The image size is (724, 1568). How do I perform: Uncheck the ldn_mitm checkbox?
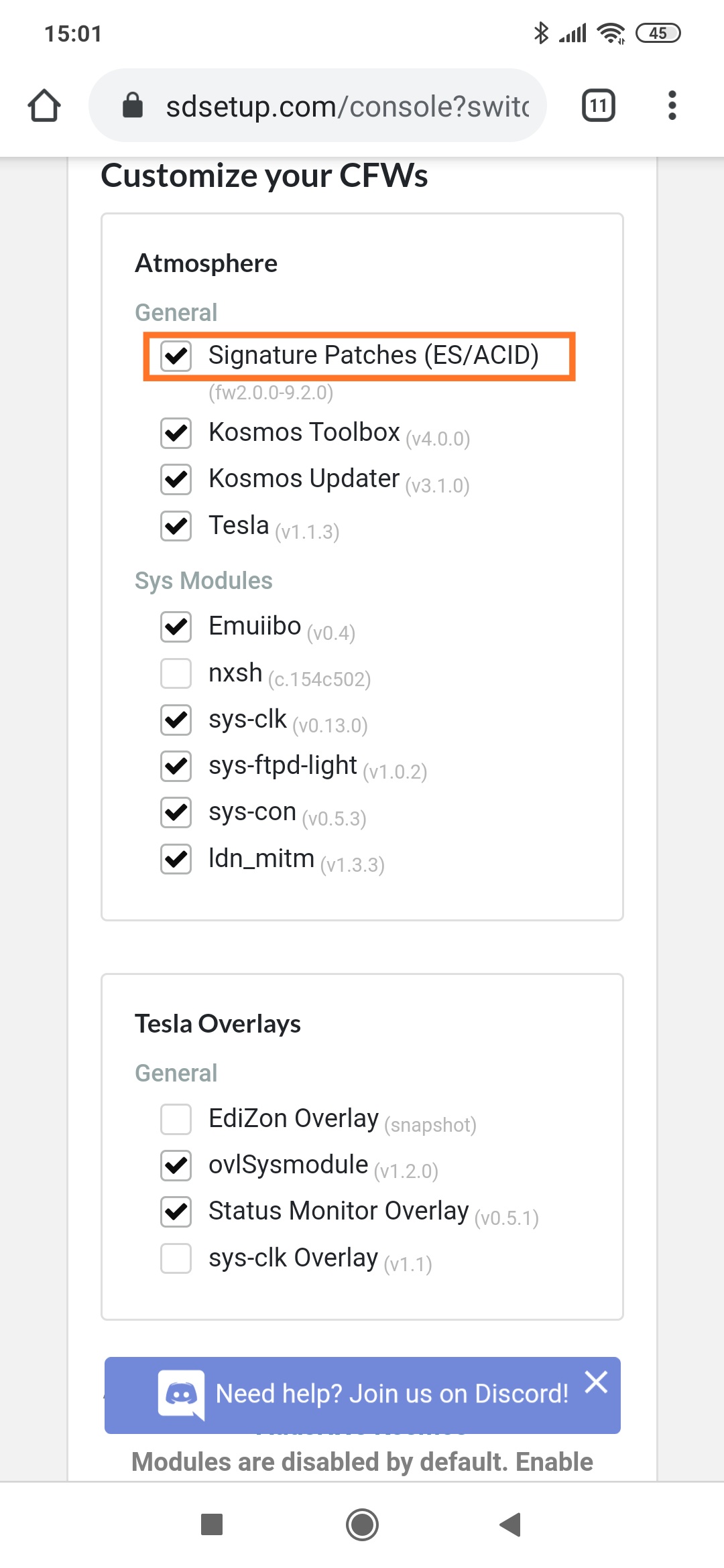click(x=176, y=859)
